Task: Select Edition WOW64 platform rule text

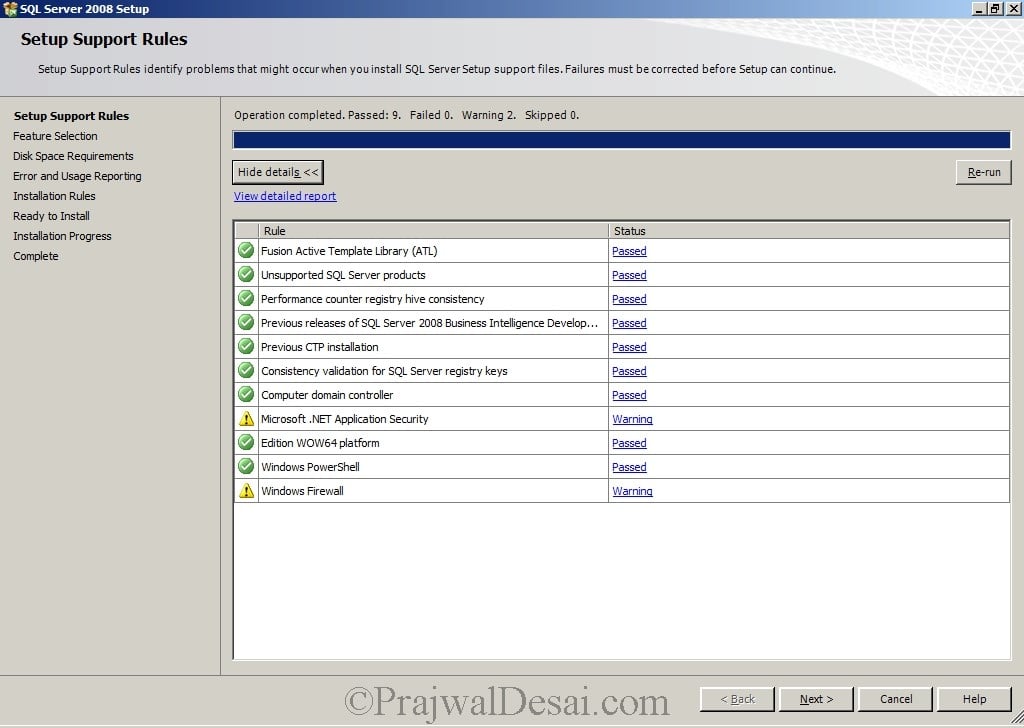Action: [x=320, y=443]
